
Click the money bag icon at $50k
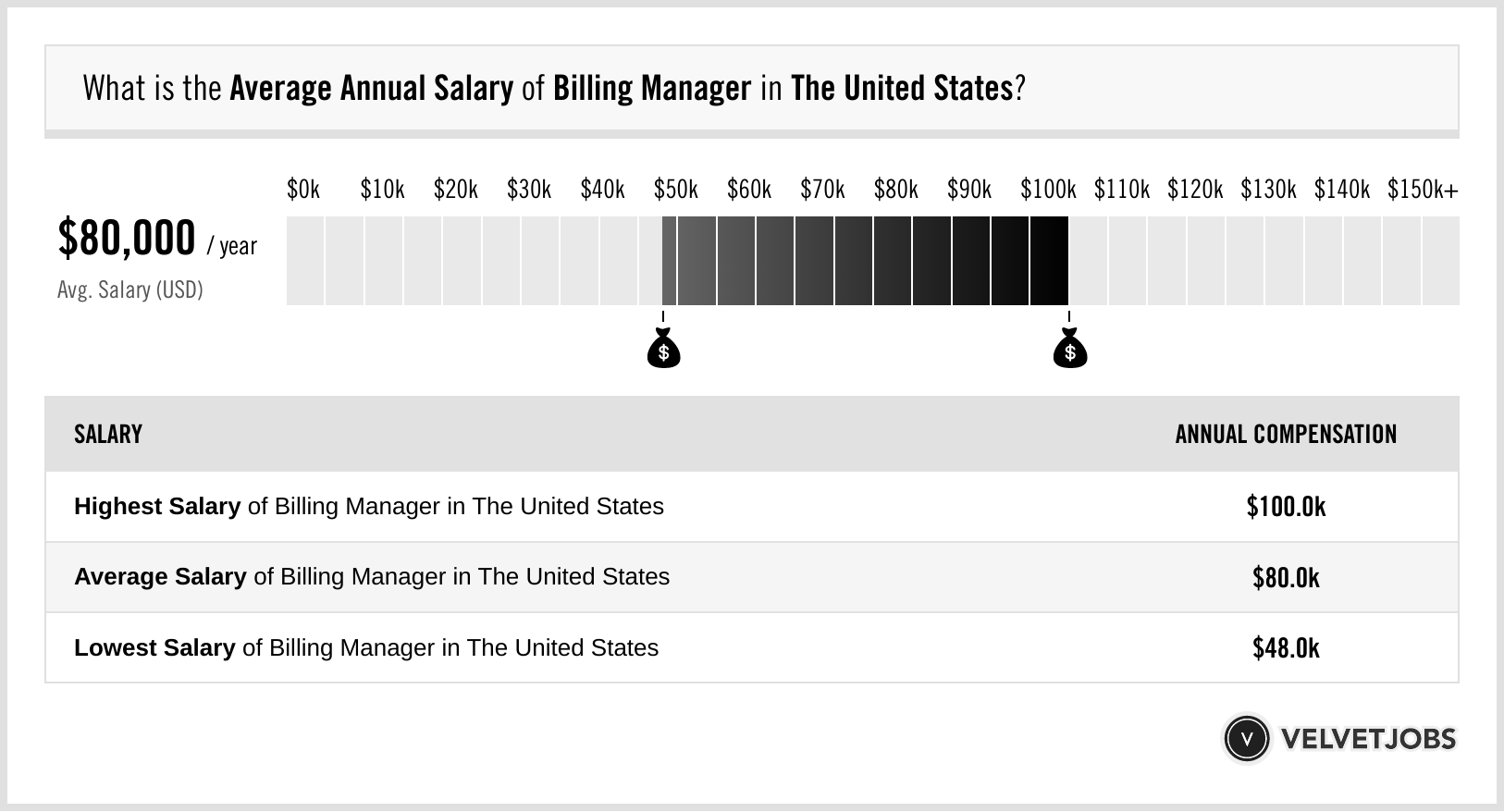(663, 348)
